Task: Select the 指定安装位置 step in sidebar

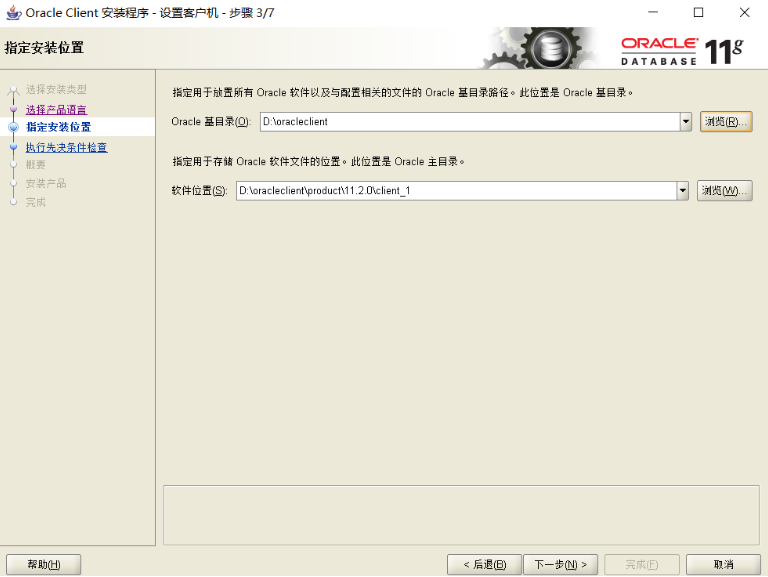Action: [58, 127]
